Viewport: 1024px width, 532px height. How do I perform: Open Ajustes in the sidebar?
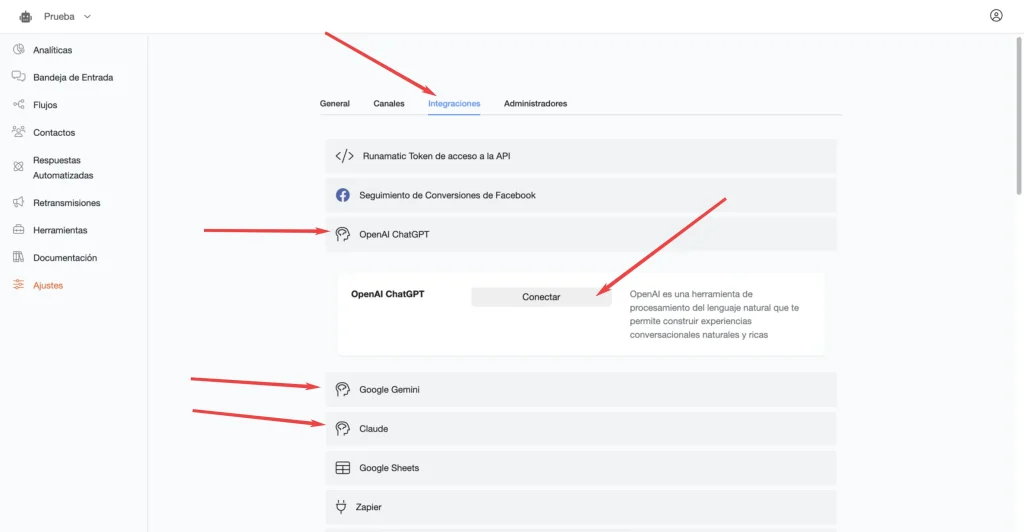tap(48, 285)
